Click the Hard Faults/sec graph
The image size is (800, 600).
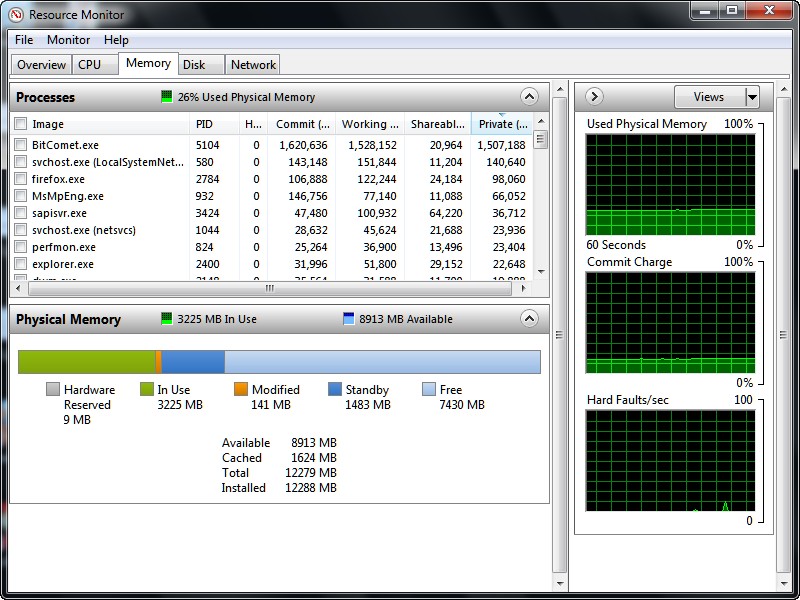(670, 460)
